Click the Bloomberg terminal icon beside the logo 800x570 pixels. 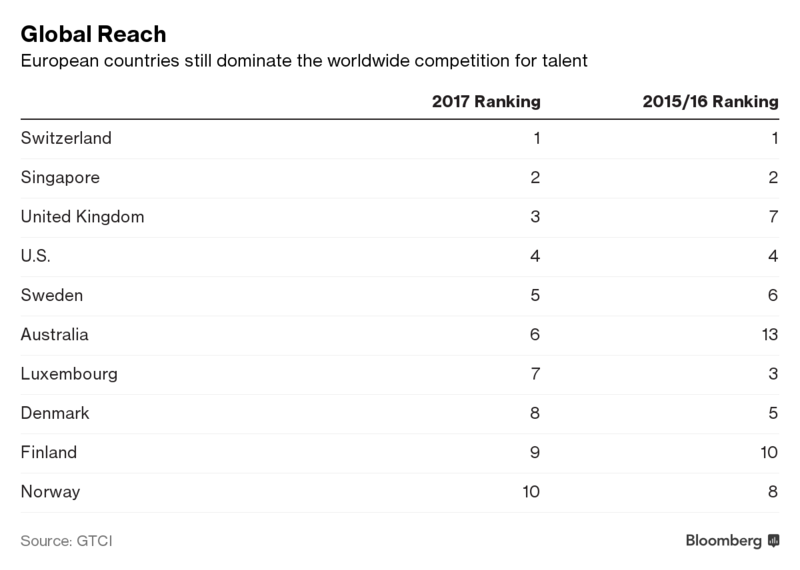(x=773, y=541)
